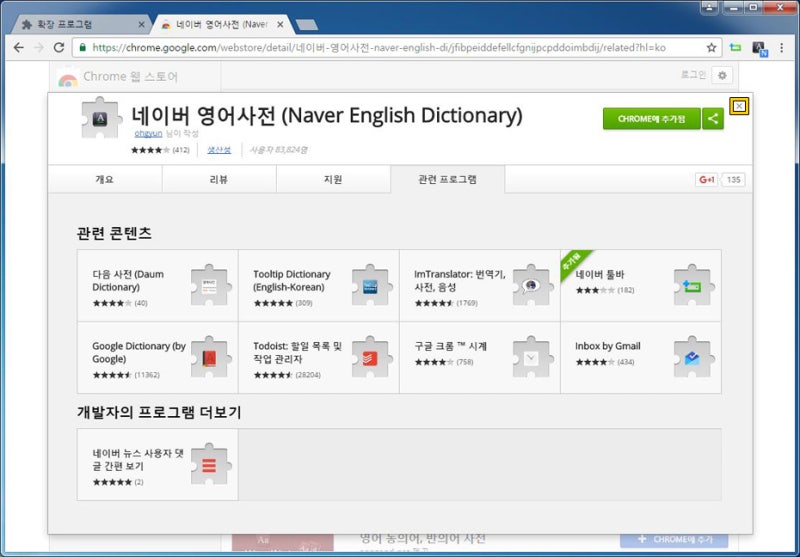
Task: Close the 네이버 영어사전 browser tab
Action: click(280, 24)
